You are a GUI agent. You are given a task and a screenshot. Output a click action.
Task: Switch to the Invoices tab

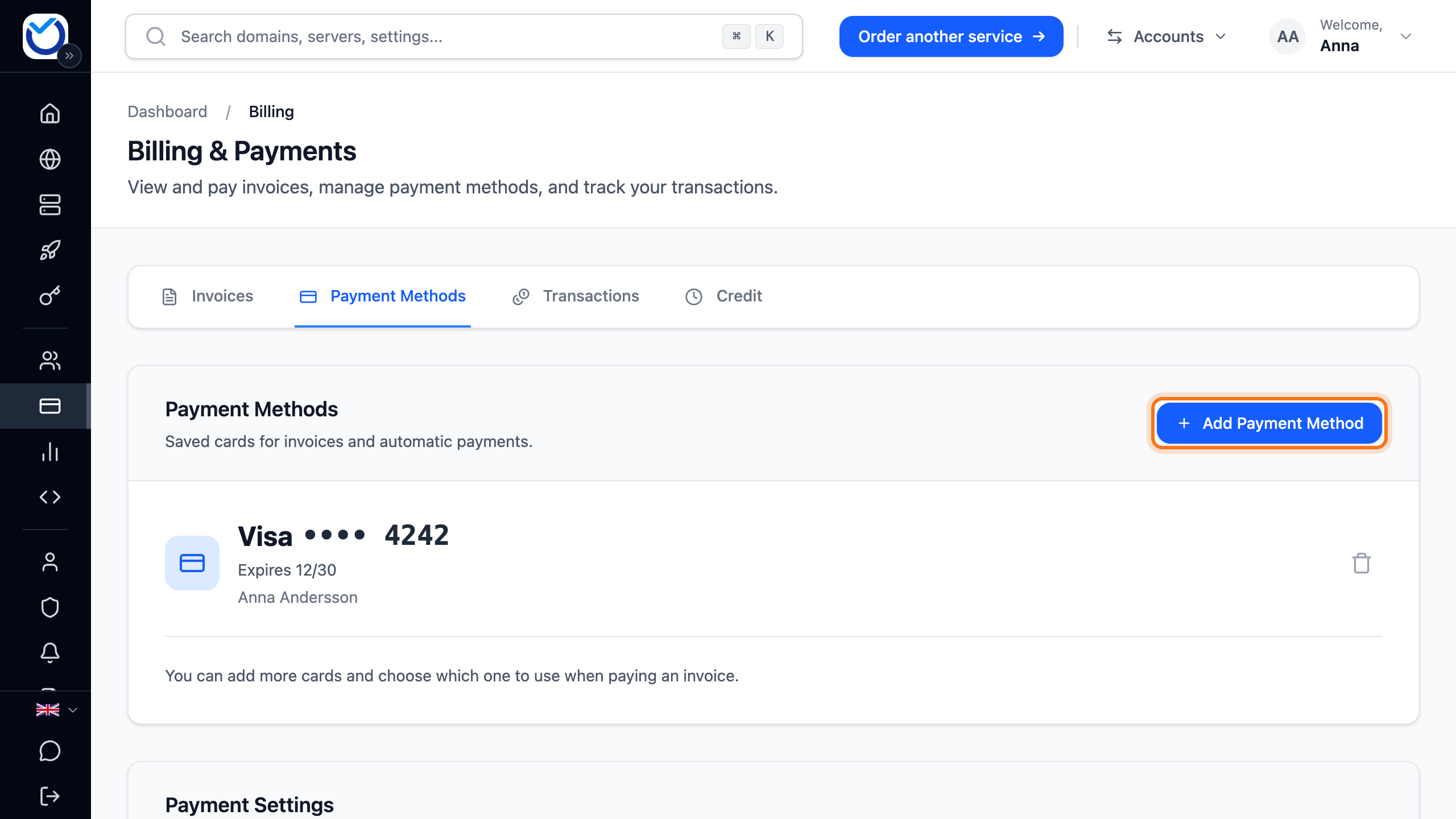click(208, 296)
